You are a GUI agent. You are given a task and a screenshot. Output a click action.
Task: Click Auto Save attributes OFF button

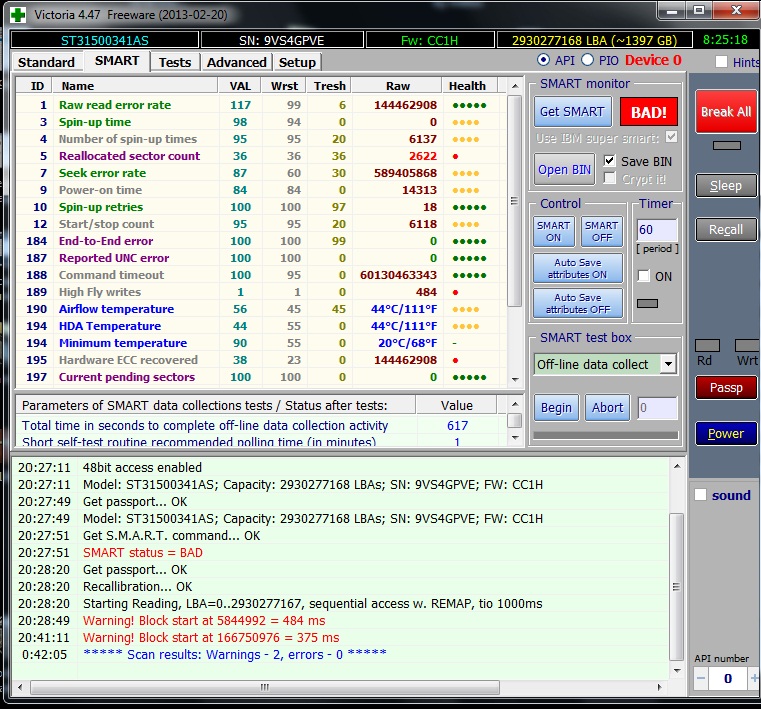(579, 303)
